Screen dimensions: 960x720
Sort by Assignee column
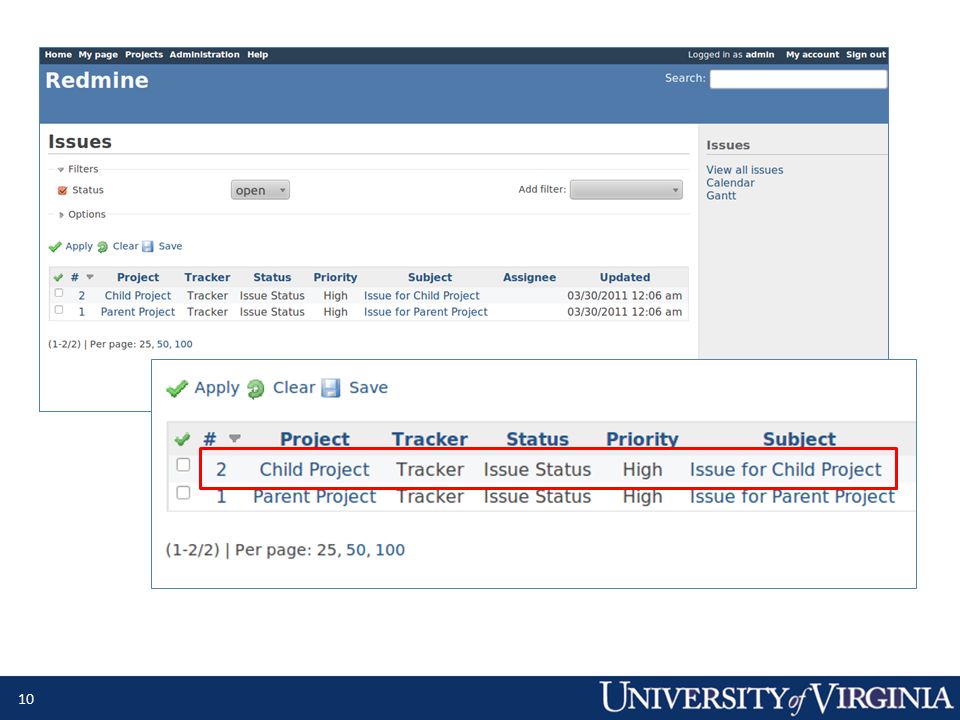(x=530, y=277)
